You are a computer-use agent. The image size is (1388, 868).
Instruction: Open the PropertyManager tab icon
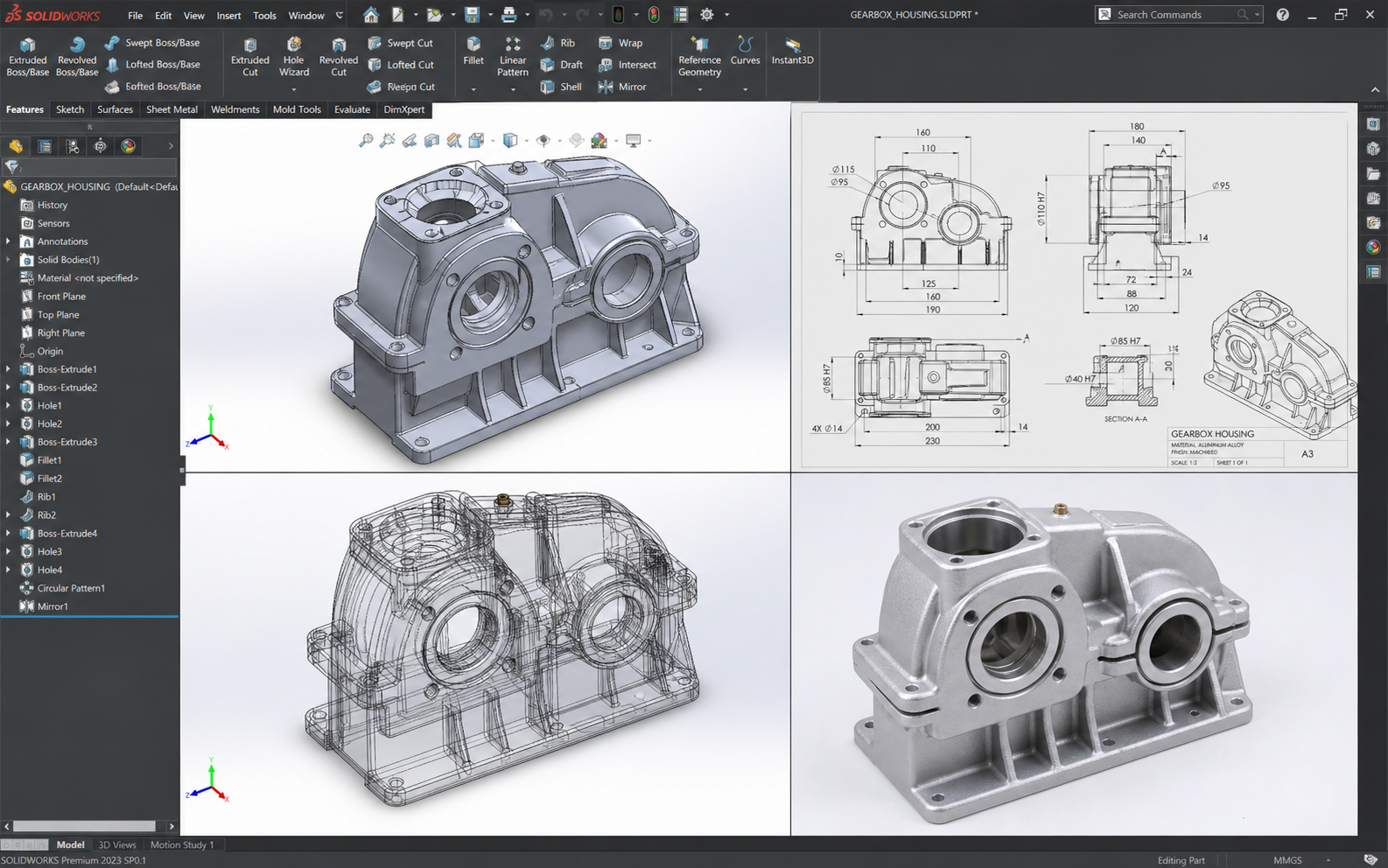coord(45,146)
